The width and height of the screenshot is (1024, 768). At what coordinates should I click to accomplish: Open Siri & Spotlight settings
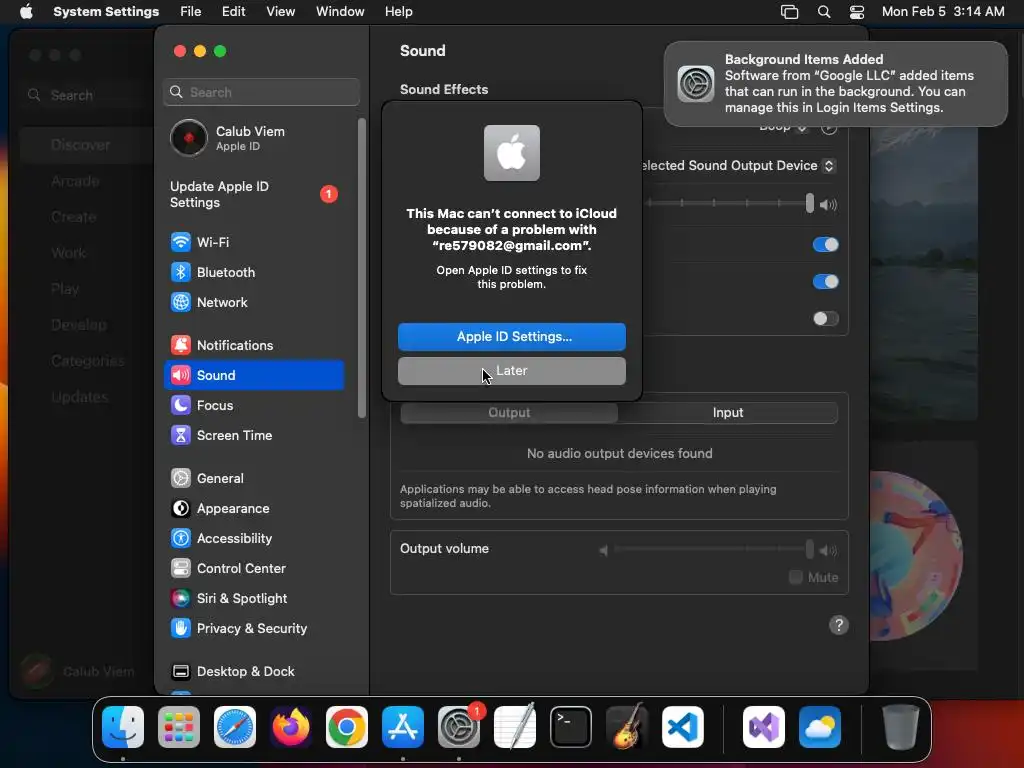click(254, 599)
